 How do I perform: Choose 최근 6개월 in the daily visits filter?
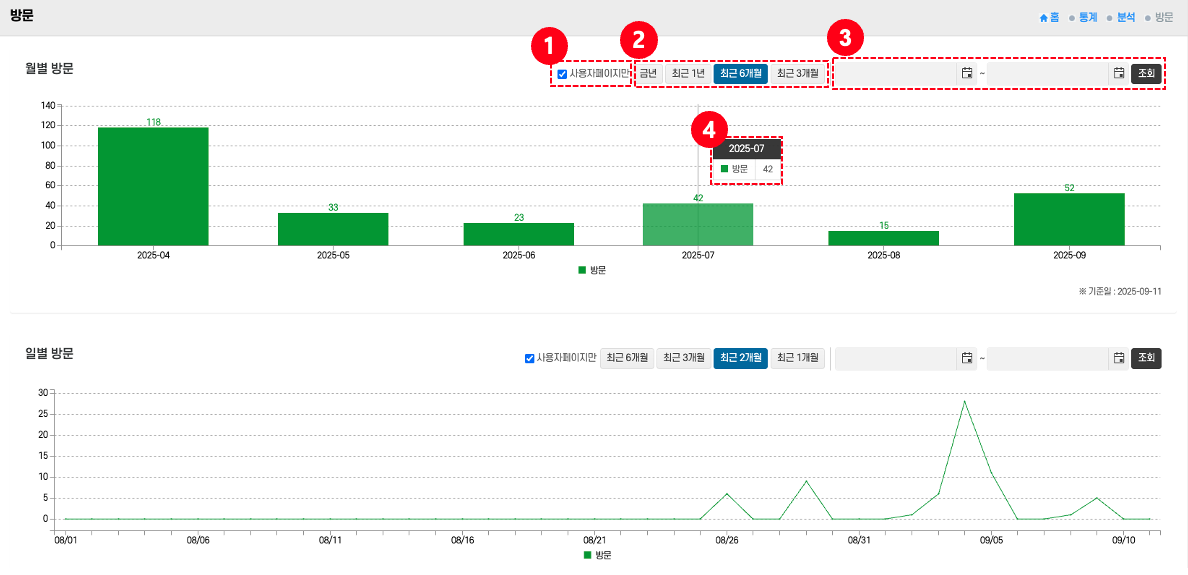627,358
